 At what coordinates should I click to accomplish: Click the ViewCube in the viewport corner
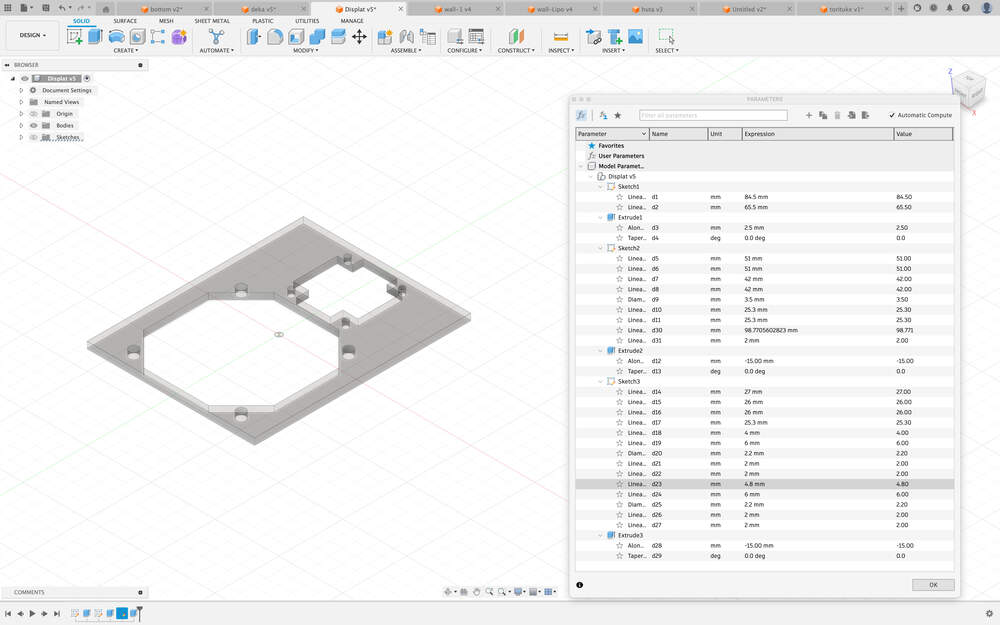tap(968, 91)
